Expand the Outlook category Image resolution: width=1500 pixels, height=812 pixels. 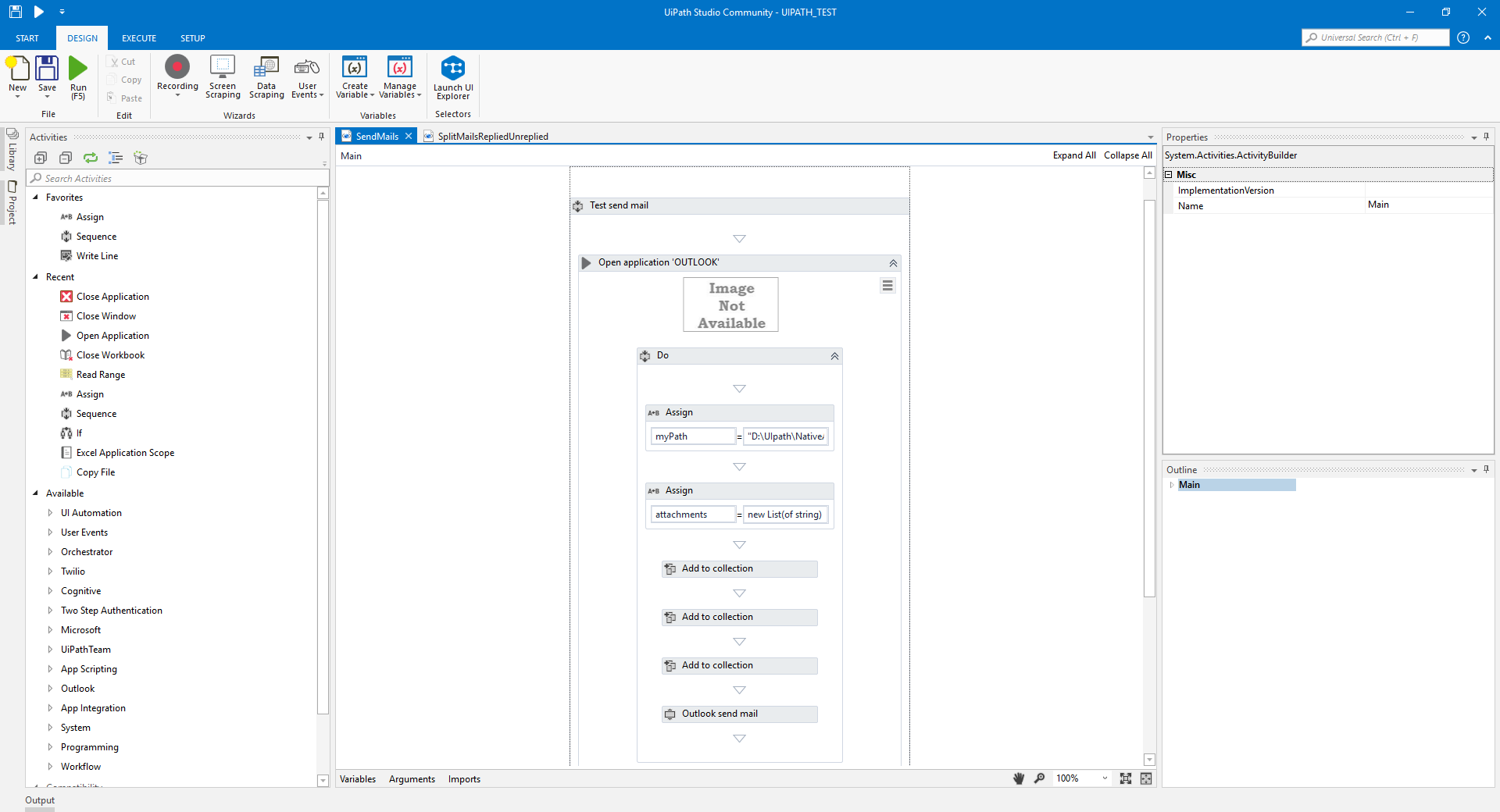(50, 689)
